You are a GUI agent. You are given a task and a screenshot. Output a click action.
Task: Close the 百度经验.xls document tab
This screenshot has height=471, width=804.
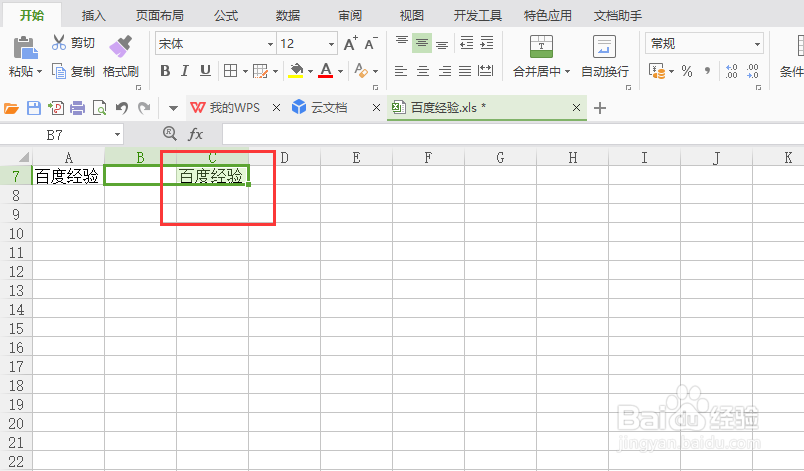[x=576, y=108]
